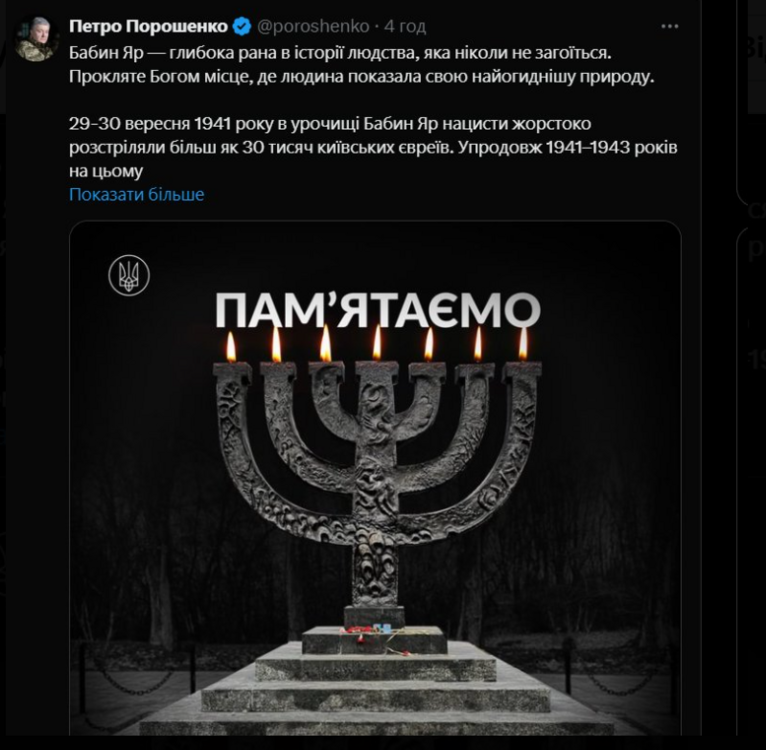Click the ПАМ'ЯТАЄМО headline in the image

point(378,310)
